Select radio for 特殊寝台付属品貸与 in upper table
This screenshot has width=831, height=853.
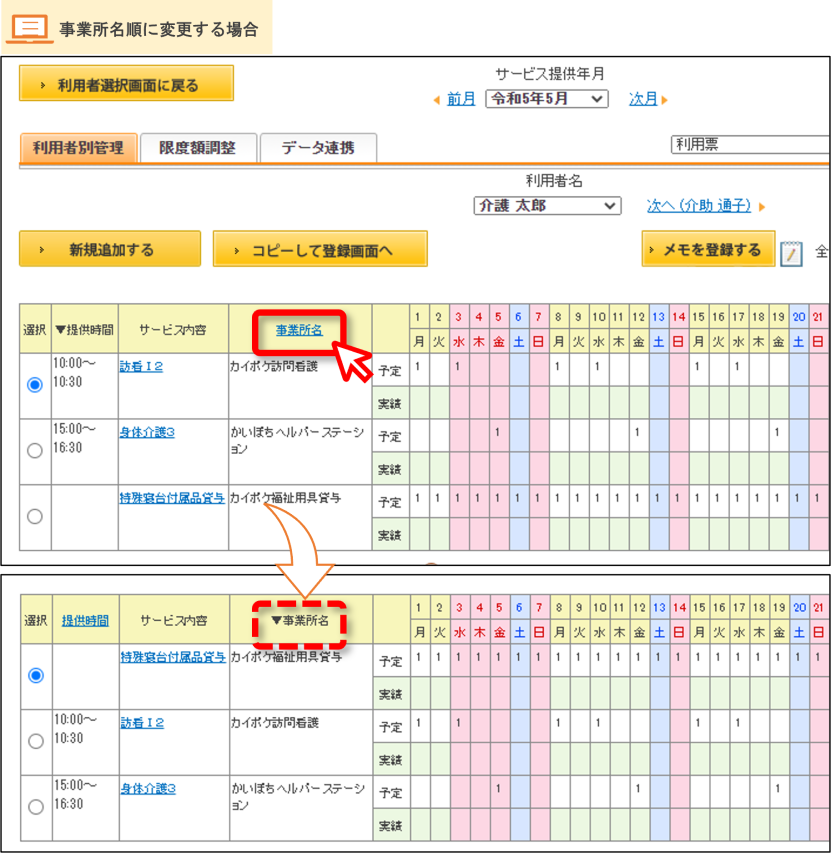click(35, 516)
